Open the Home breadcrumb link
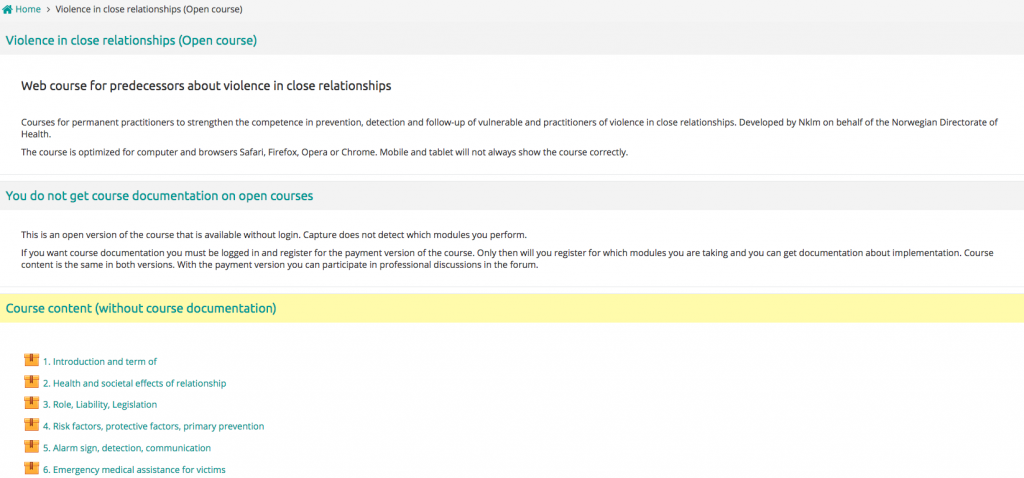The height and width of the screenshot is (478, 1024). [28, 10]
